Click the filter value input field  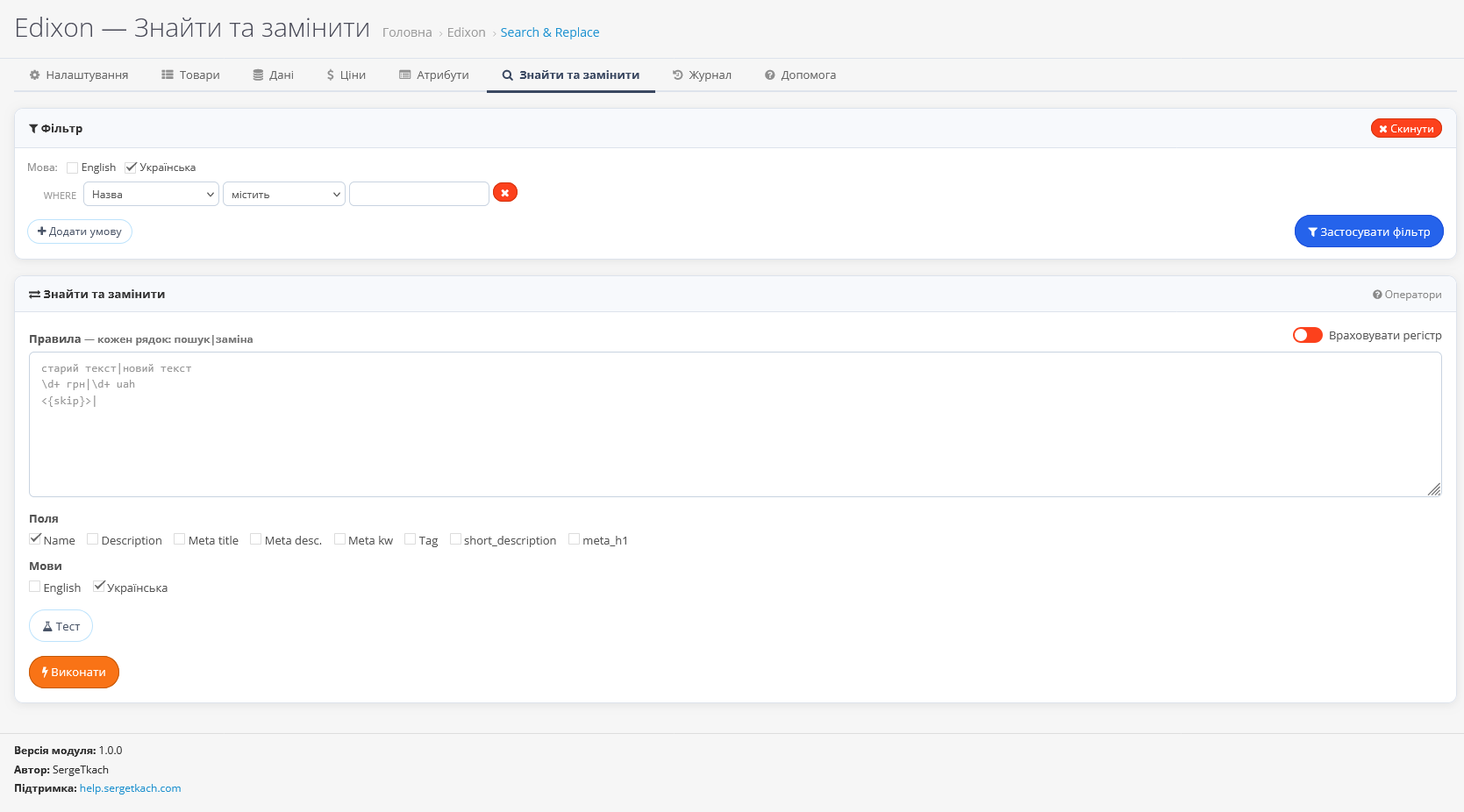[418, 194]
